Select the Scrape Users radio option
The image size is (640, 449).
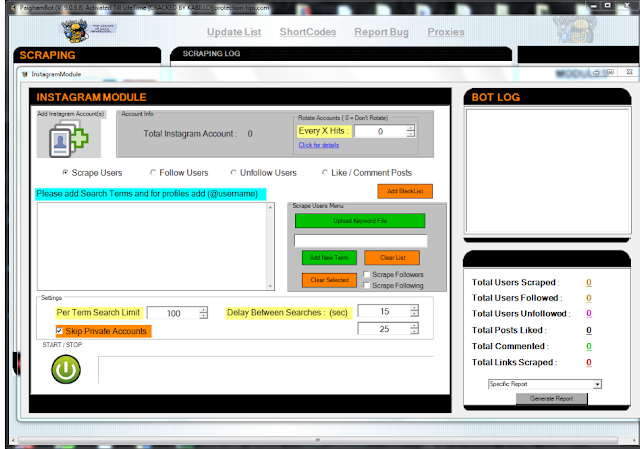point(65,173)
